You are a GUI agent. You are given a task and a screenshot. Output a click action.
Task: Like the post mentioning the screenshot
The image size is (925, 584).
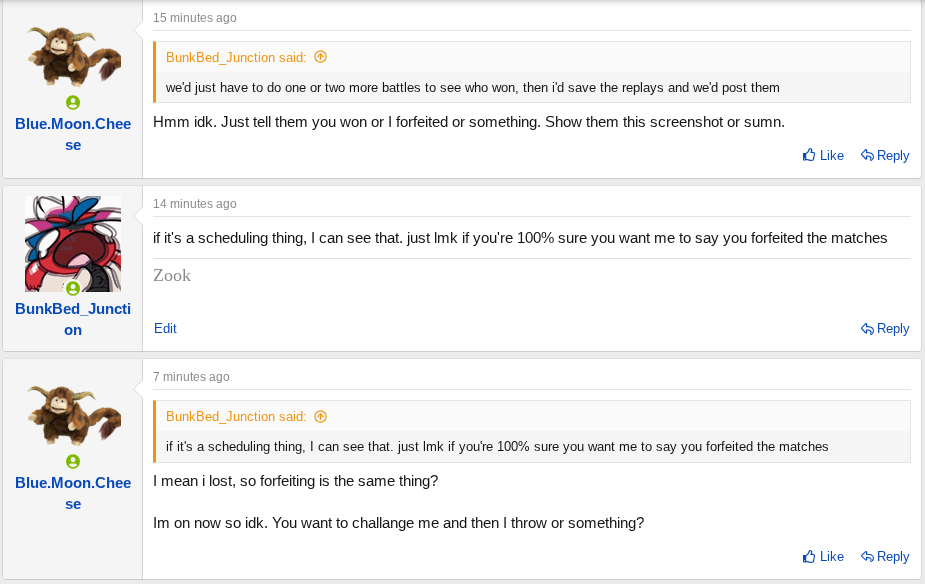coord(823,155)
